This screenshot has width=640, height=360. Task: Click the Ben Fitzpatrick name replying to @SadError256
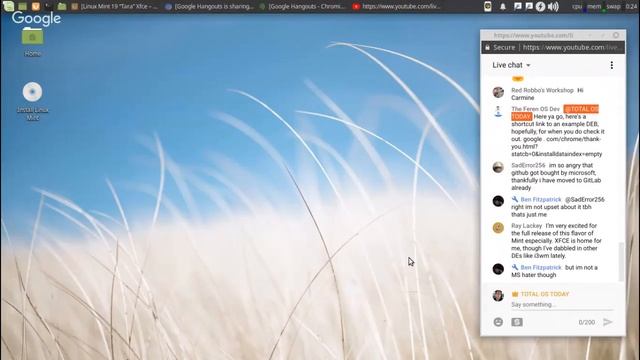pyautogui.click(x=541, y=200)
